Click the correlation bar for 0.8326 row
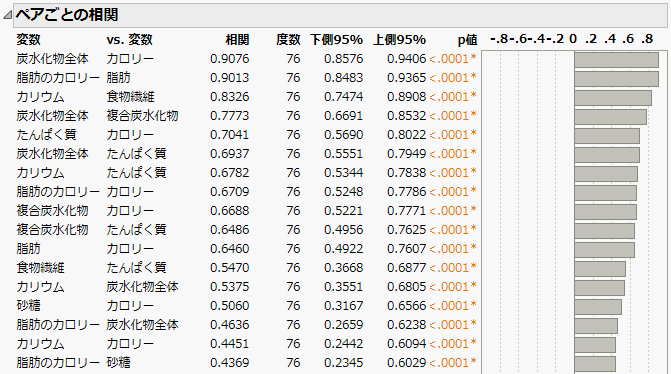 pos(613,98)
